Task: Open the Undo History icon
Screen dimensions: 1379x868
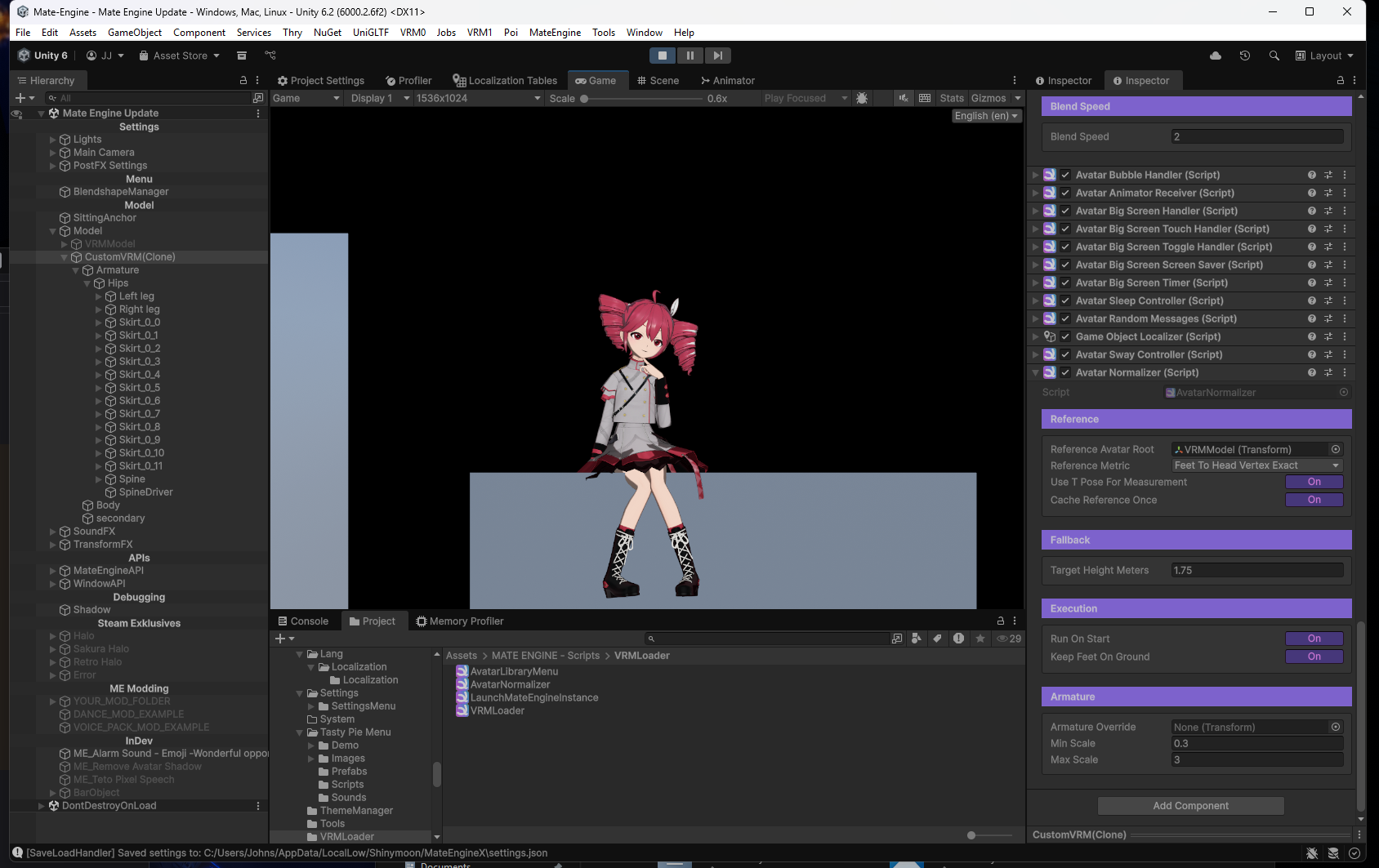Action: coord(1245,56)
